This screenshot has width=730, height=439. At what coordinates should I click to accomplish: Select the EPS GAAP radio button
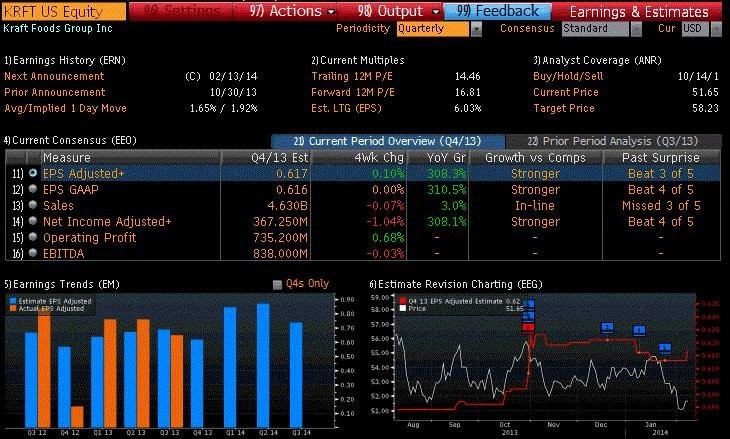(33, 189)
